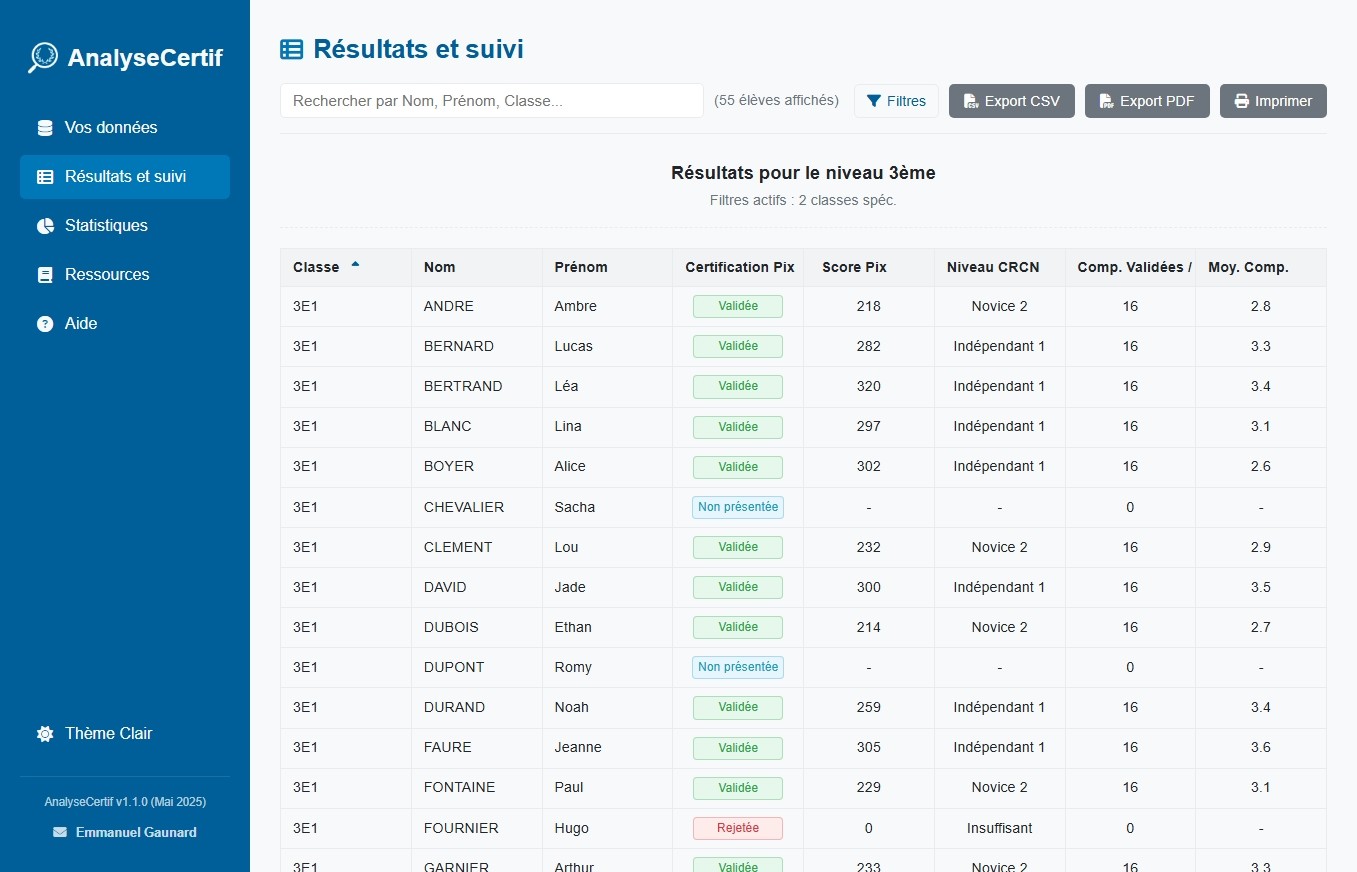Click score 305 in FAURE row
Screen dimensions: 1357x872
[869, 748]
